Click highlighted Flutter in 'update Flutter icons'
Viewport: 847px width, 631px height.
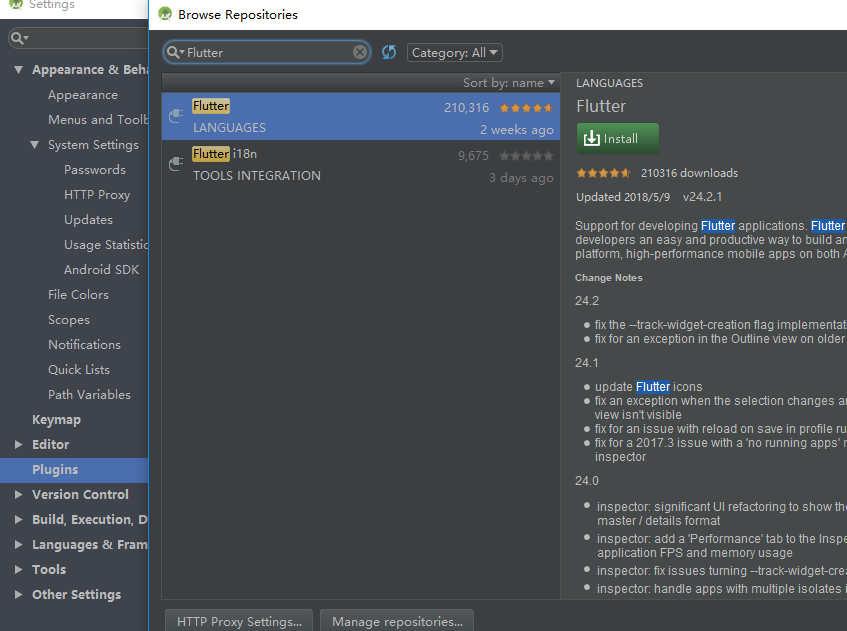653,387
